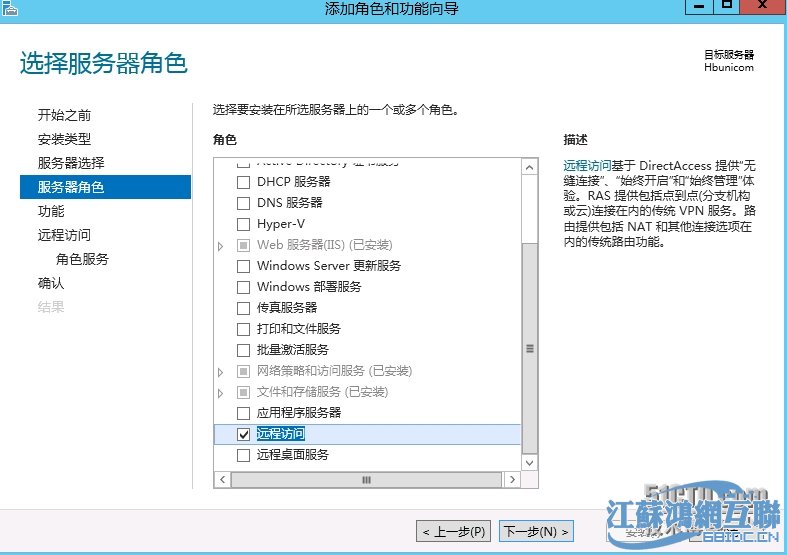Click the highlighted 远程访问 role label
Image resolution: width=787 pixels, height=555 pixels.
281,434
